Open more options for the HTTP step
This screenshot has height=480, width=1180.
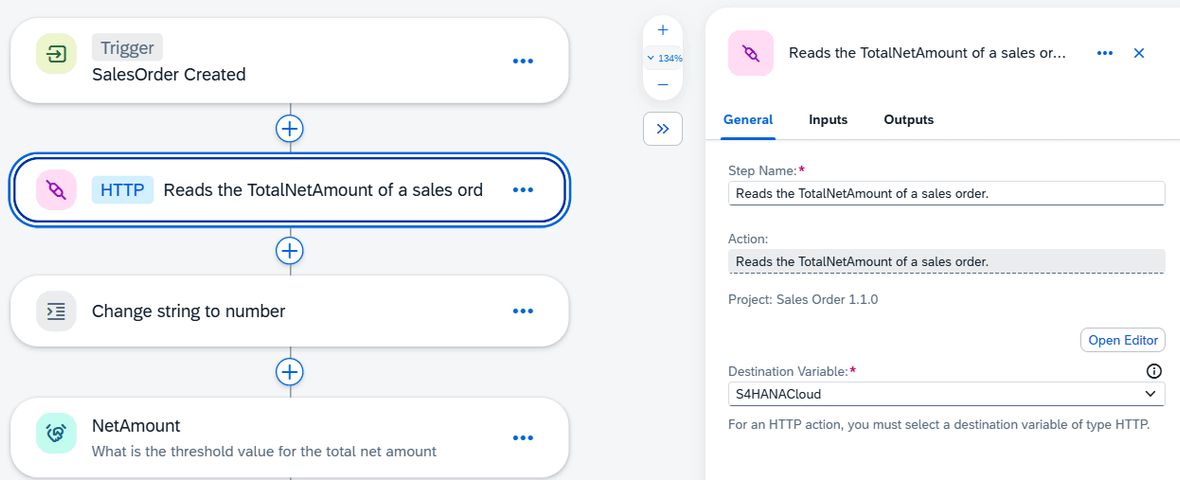(x=523, y=190)
